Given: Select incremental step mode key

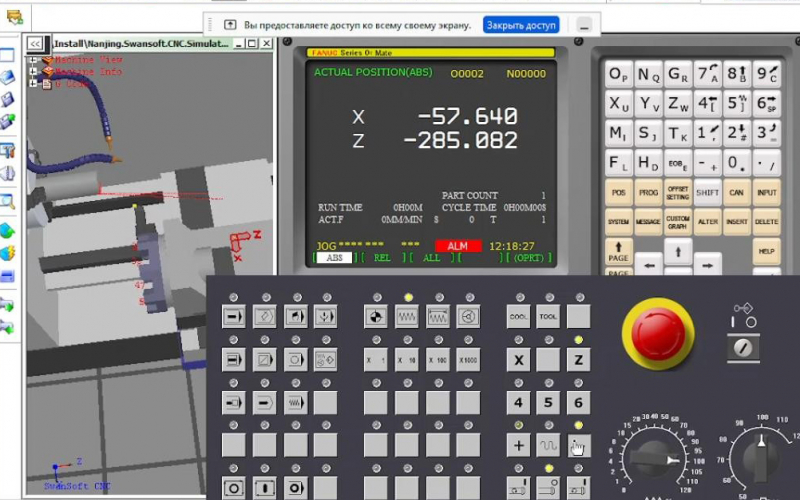Looking at the screenshot, I should point(437,316).
